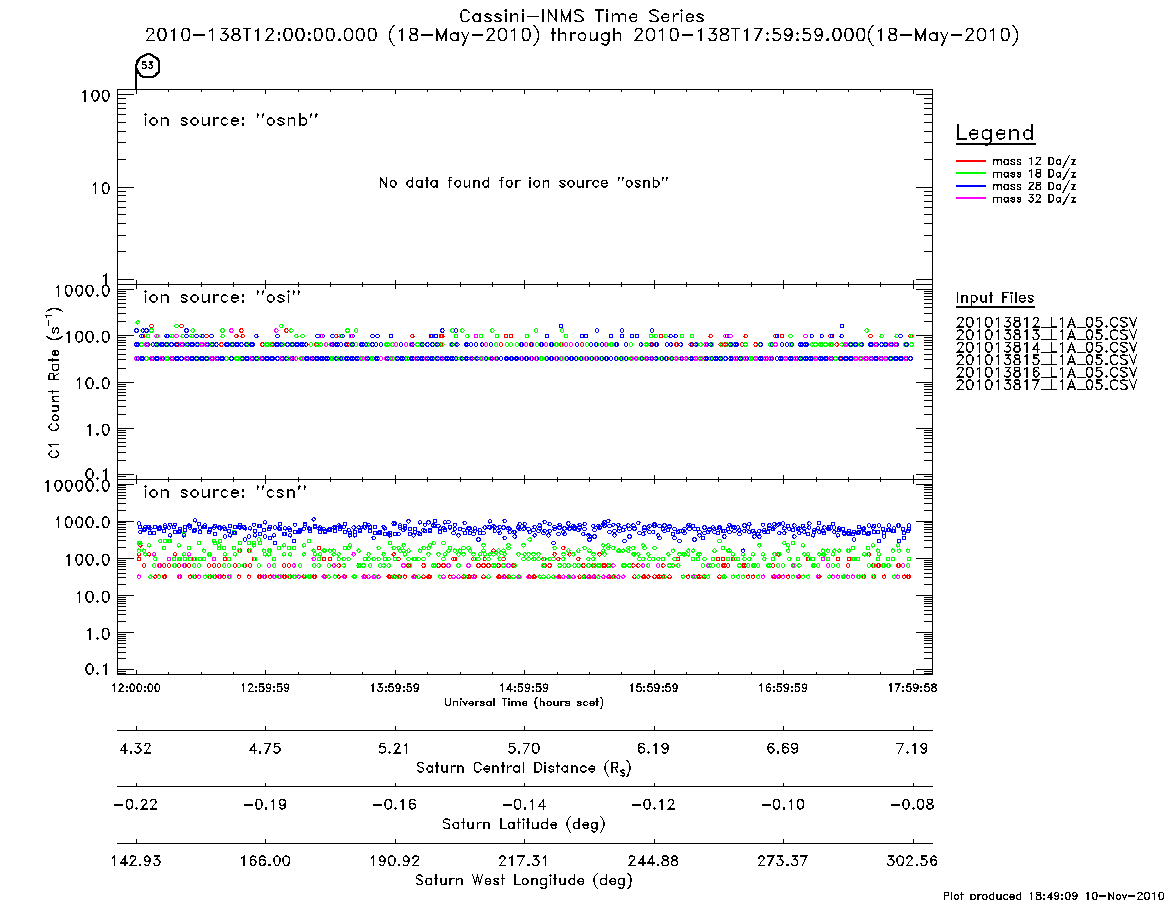Click the Input Files heading
The width and height of the screenshot is (1165, 900).
point(995,298)
